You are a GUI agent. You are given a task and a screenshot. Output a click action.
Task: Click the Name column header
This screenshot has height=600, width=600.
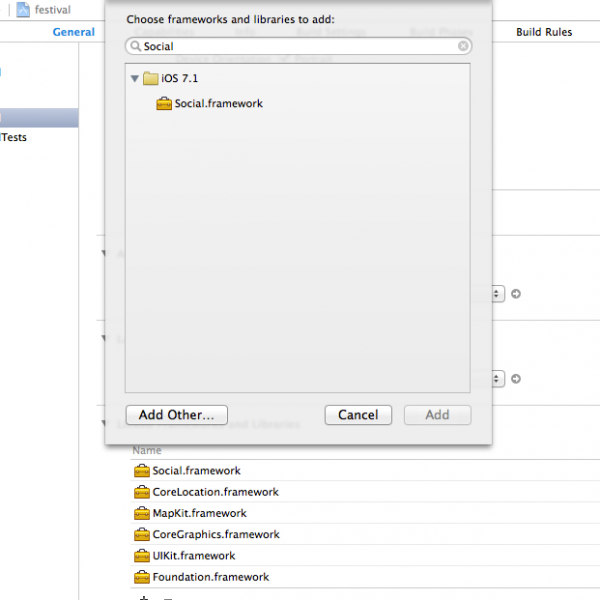tap(147, 450)
